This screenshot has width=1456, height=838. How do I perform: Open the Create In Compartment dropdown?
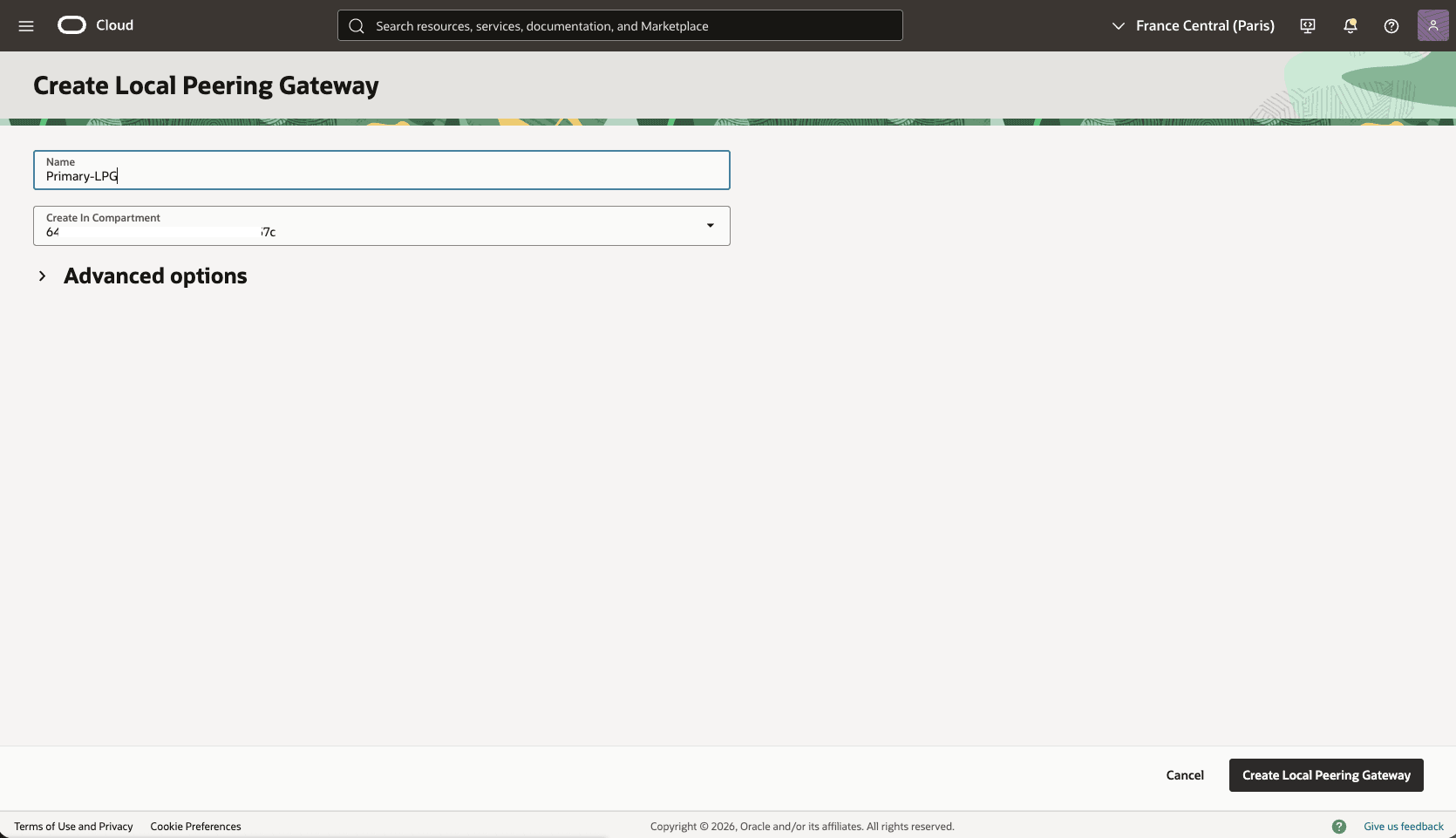(x=381, y=226)
